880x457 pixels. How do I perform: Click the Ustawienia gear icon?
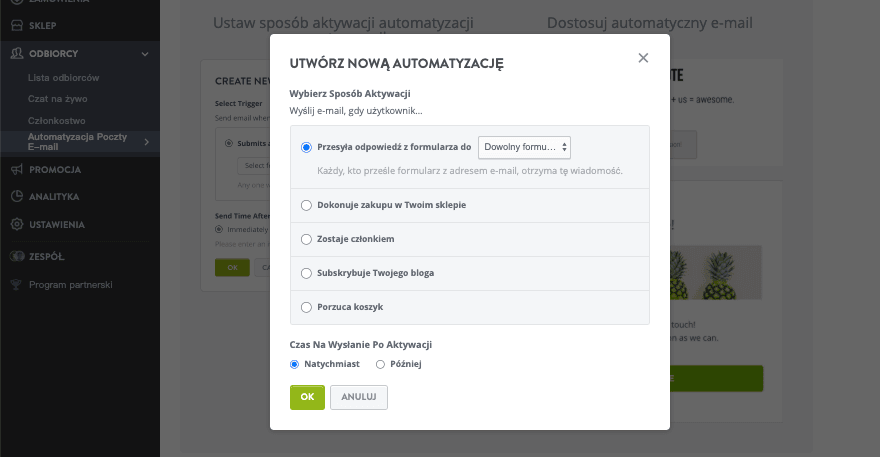pyautogui.click(x=16, y=225)
